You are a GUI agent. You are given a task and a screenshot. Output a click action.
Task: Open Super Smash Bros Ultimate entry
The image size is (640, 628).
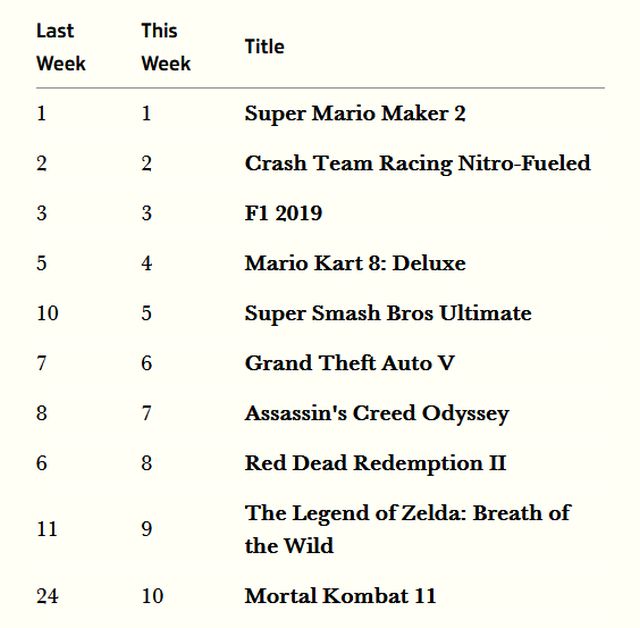pos(388,313)
